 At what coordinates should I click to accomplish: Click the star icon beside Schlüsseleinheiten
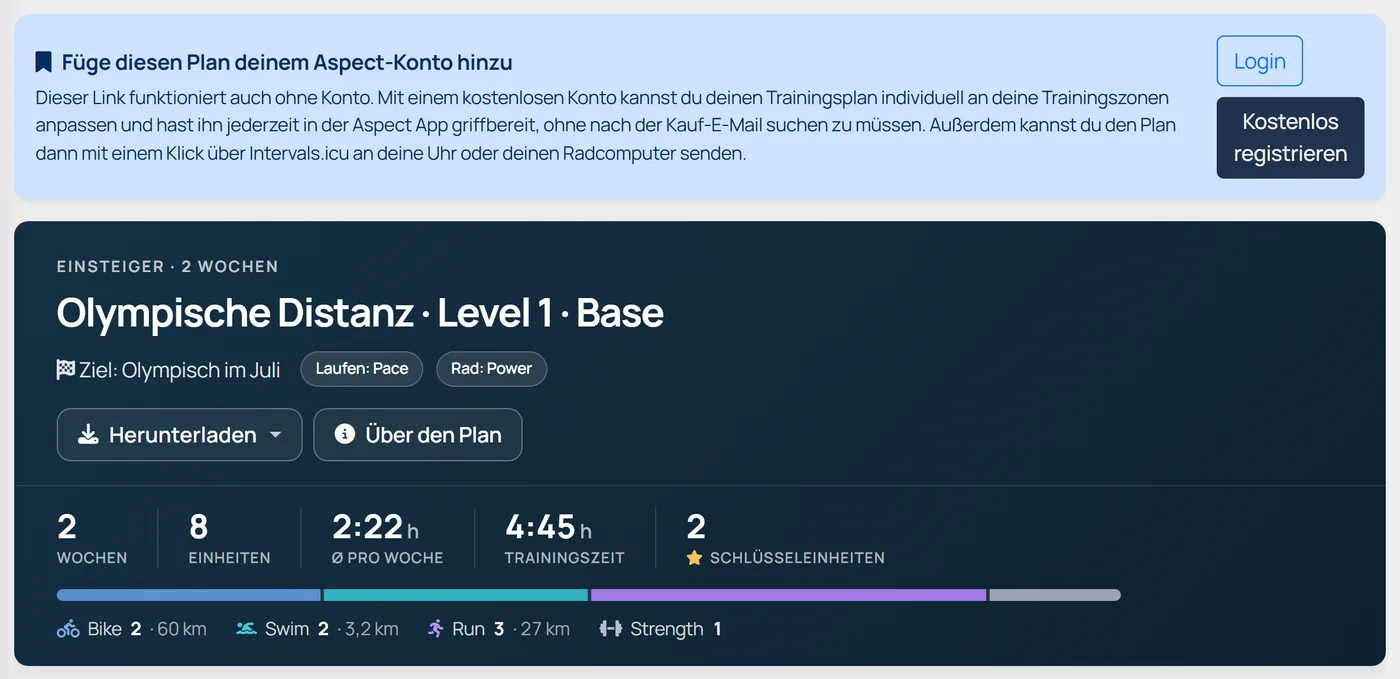click(694, 558)
